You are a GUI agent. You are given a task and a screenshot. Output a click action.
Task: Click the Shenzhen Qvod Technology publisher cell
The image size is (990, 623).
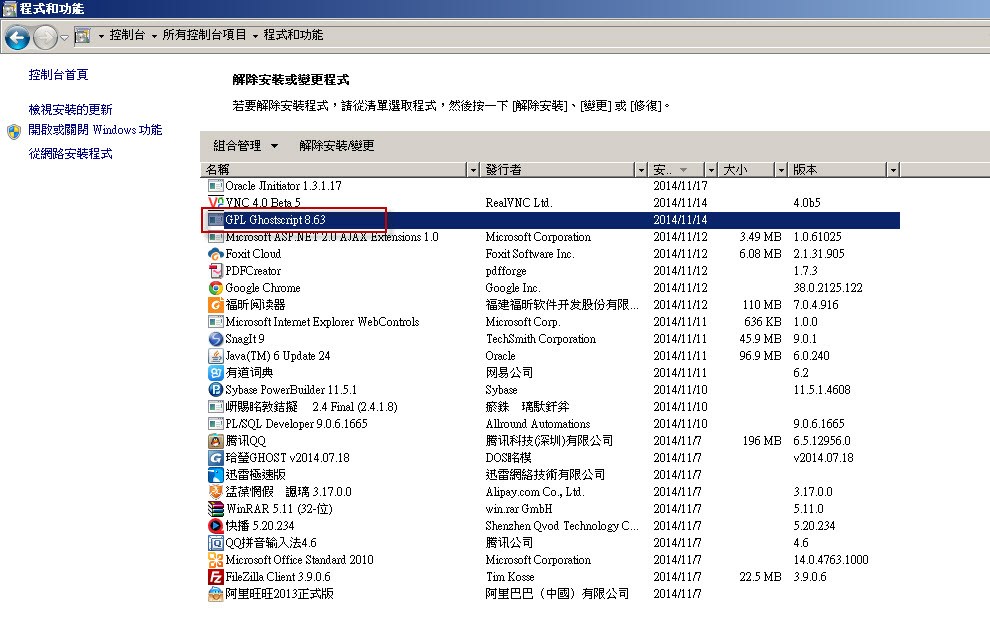coord(562,526)
